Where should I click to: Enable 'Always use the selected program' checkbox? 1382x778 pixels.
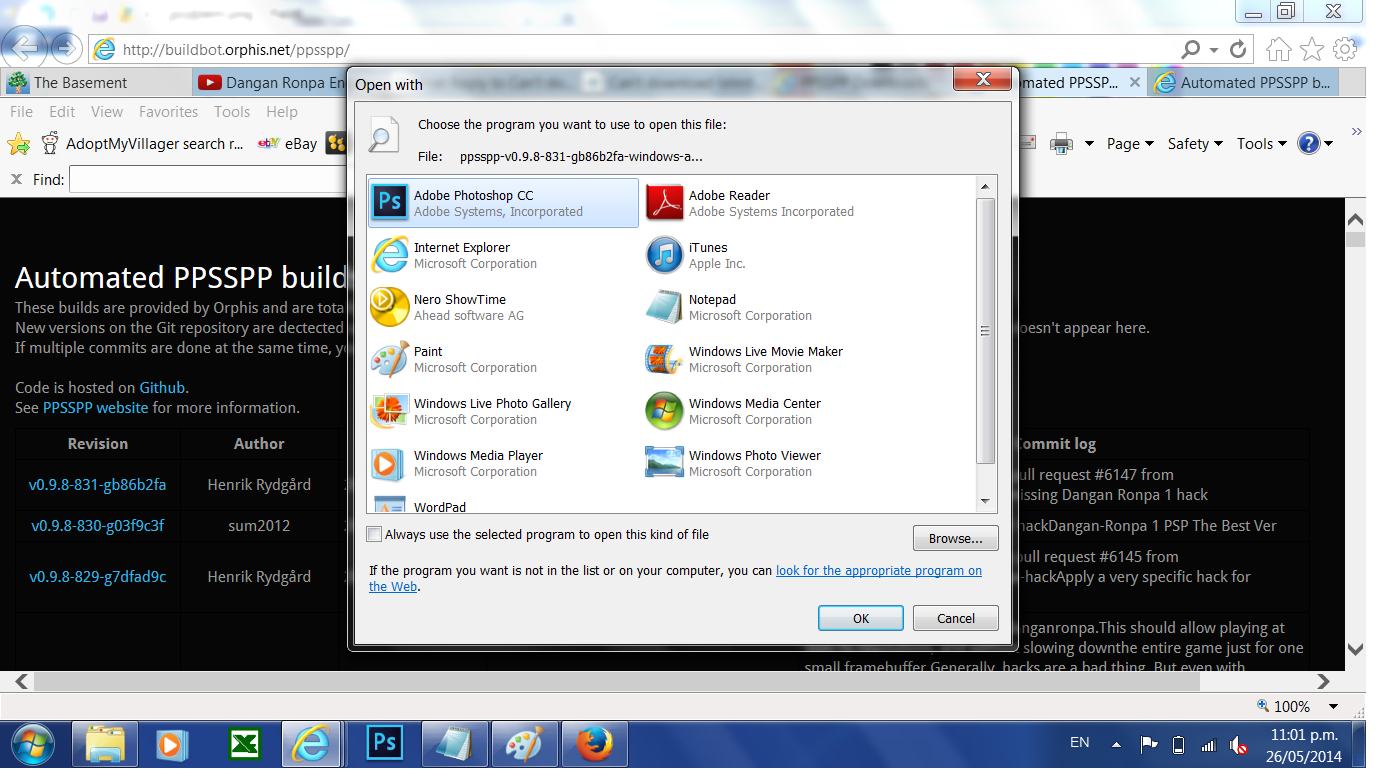[x=375, y=535]
